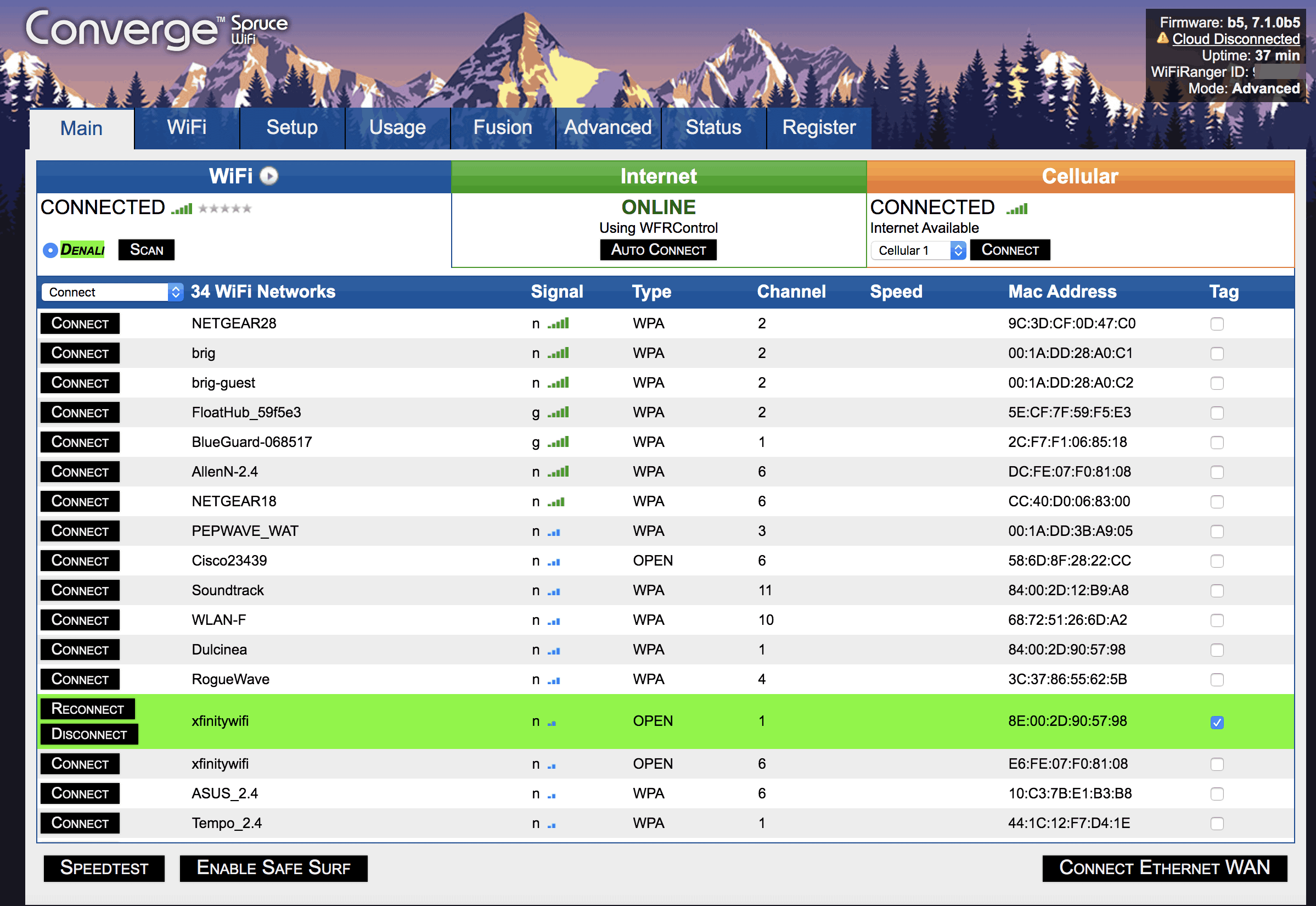This screenshot has width=1316, height=906.
Task: Select the Denali radio button
Action: click(50, 250)
